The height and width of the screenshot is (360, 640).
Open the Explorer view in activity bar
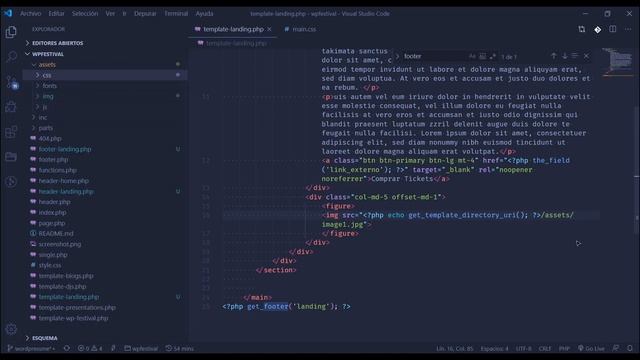coord(11,32)
